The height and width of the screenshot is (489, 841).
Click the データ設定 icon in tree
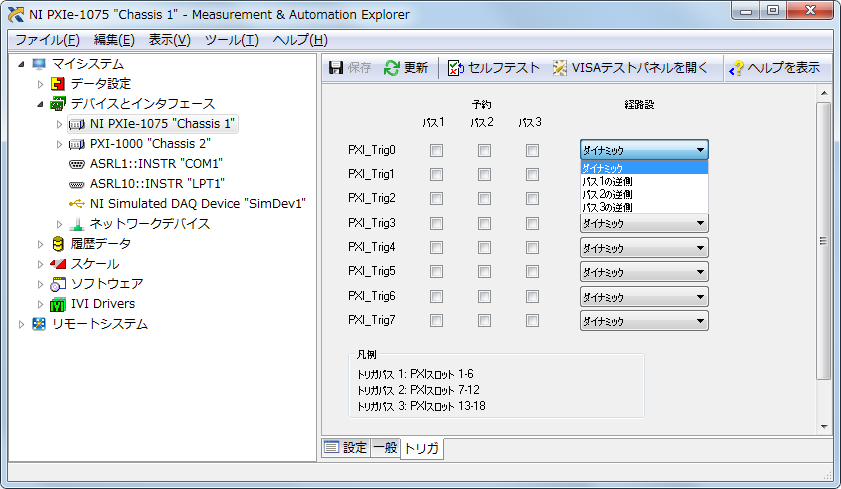[x=57, y=84]
